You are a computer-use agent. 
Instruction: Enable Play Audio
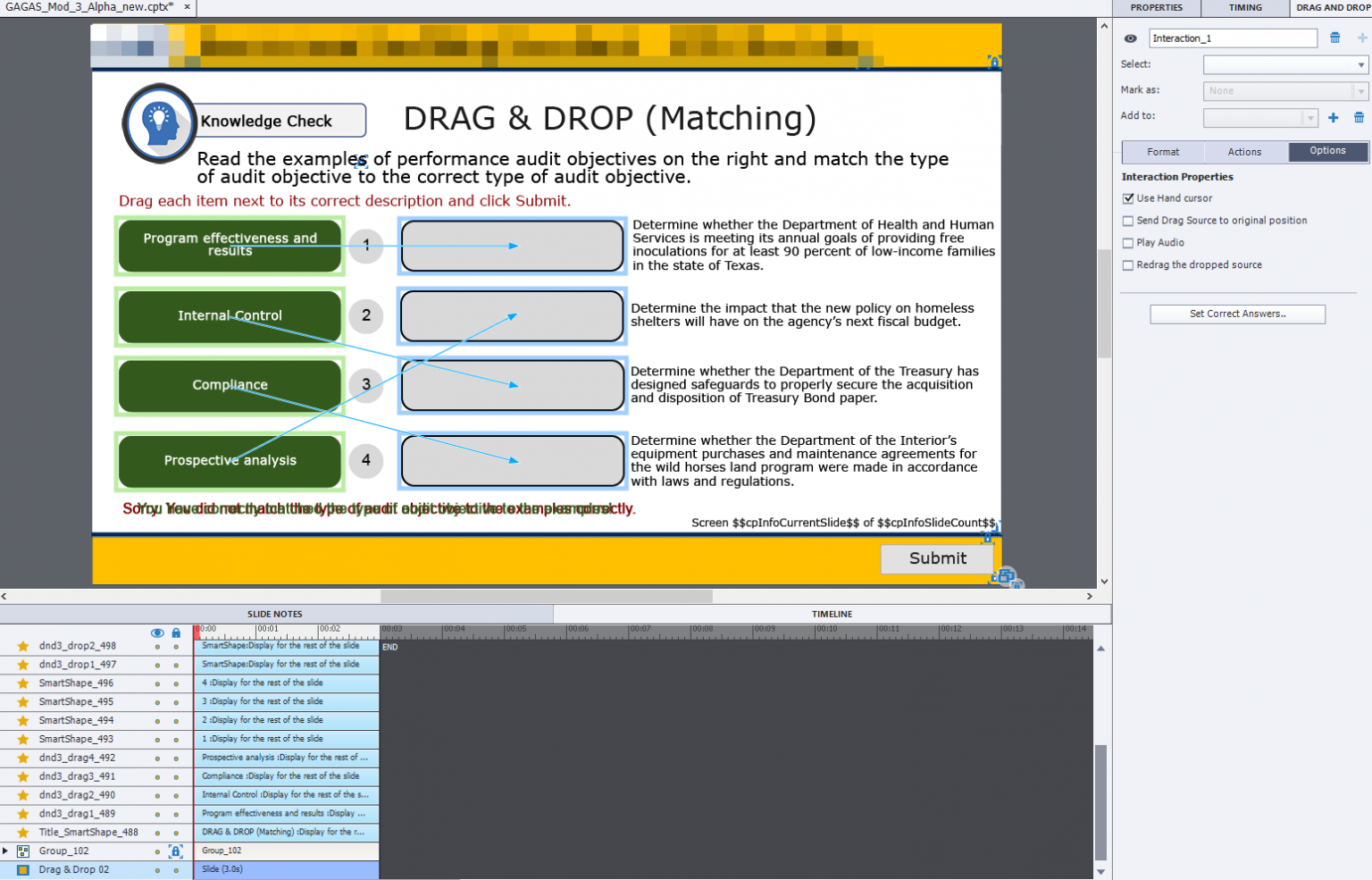coord(1128,242)
